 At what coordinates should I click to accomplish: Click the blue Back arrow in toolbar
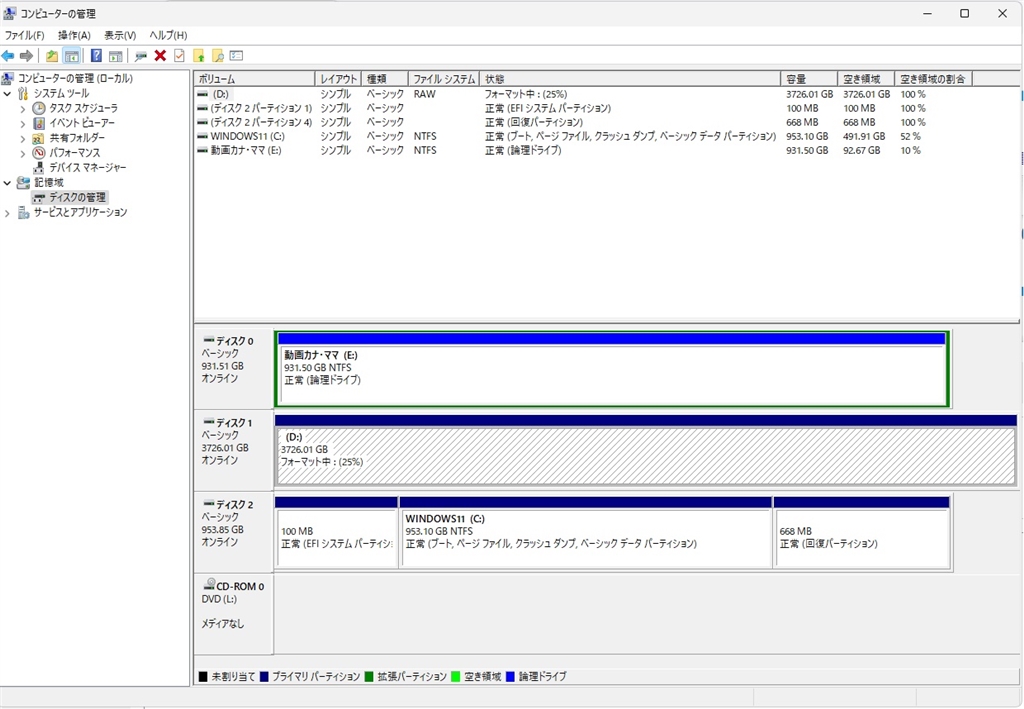pos(8,56)
